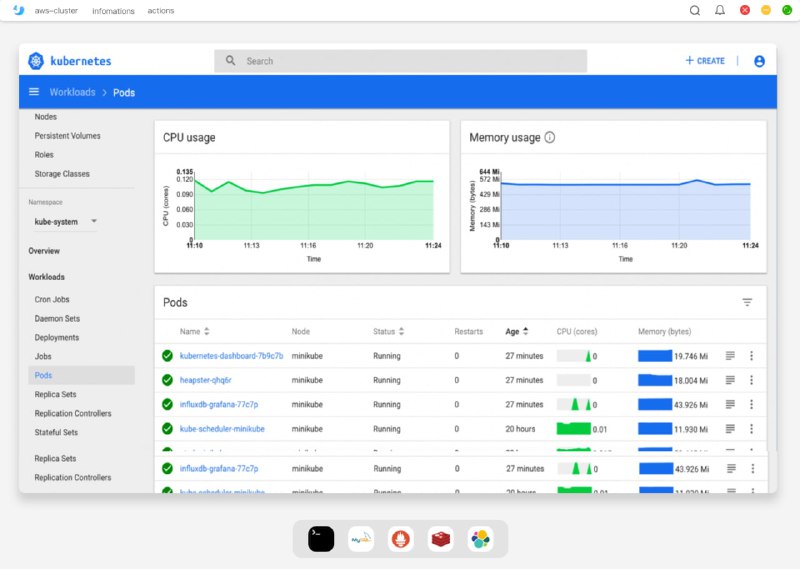Click the Memory usage info icon
Screen dimensions: 800x569
pyautogui.click(x=549, y=137)
